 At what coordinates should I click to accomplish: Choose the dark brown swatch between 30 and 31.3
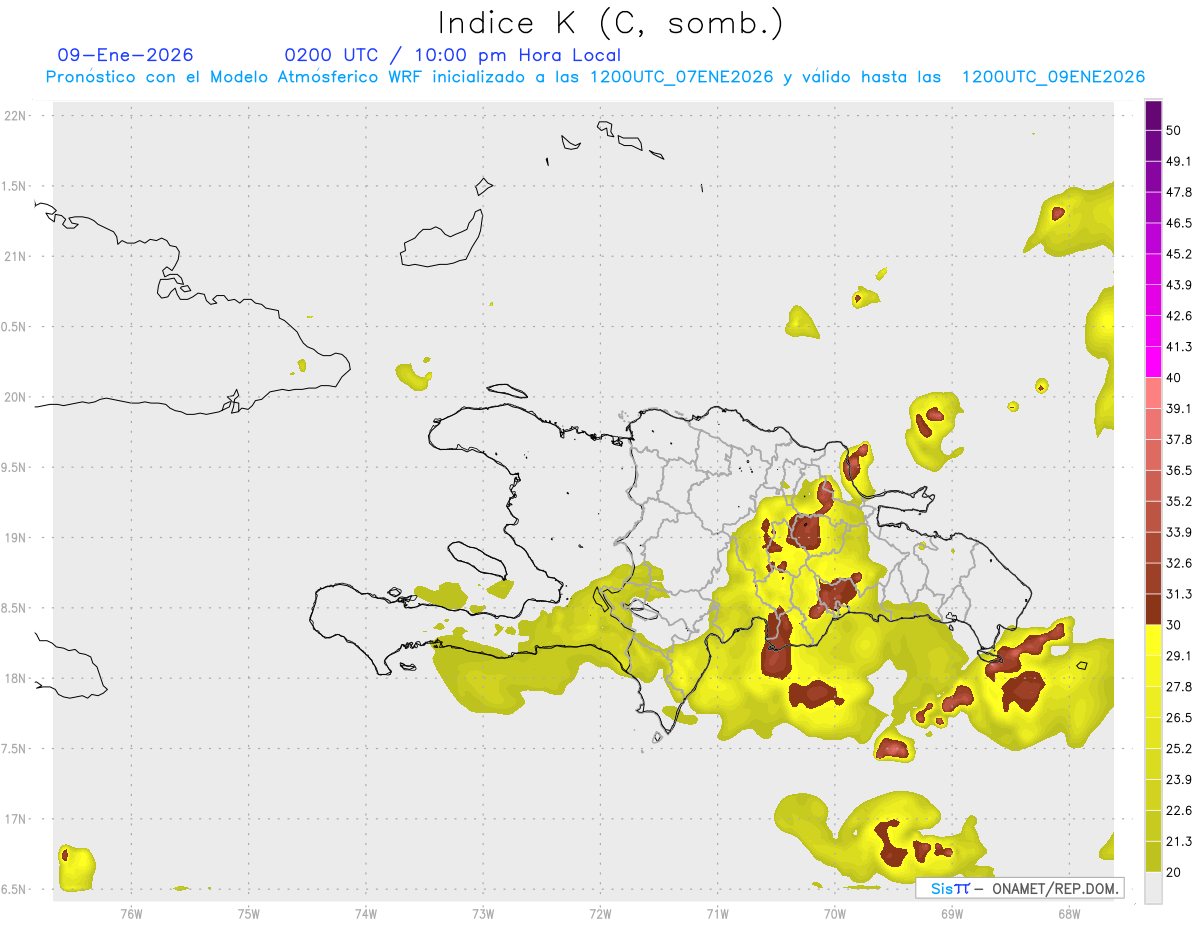tap(1153, 609)
